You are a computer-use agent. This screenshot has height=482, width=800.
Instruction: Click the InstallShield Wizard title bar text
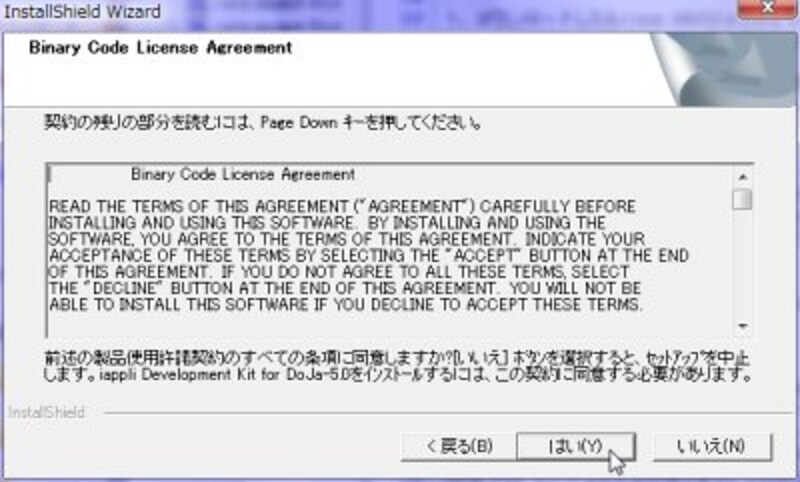click(82, 11)
